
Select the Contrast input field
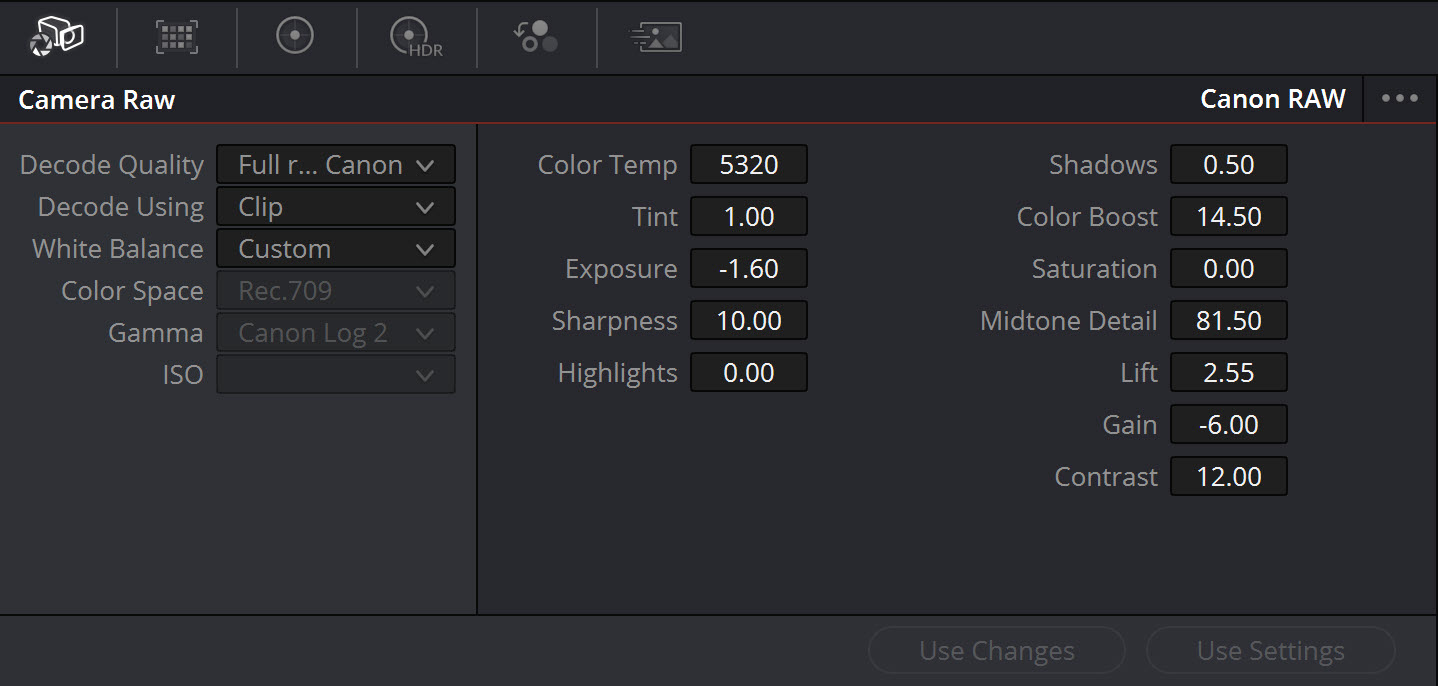pos(1228,476)
